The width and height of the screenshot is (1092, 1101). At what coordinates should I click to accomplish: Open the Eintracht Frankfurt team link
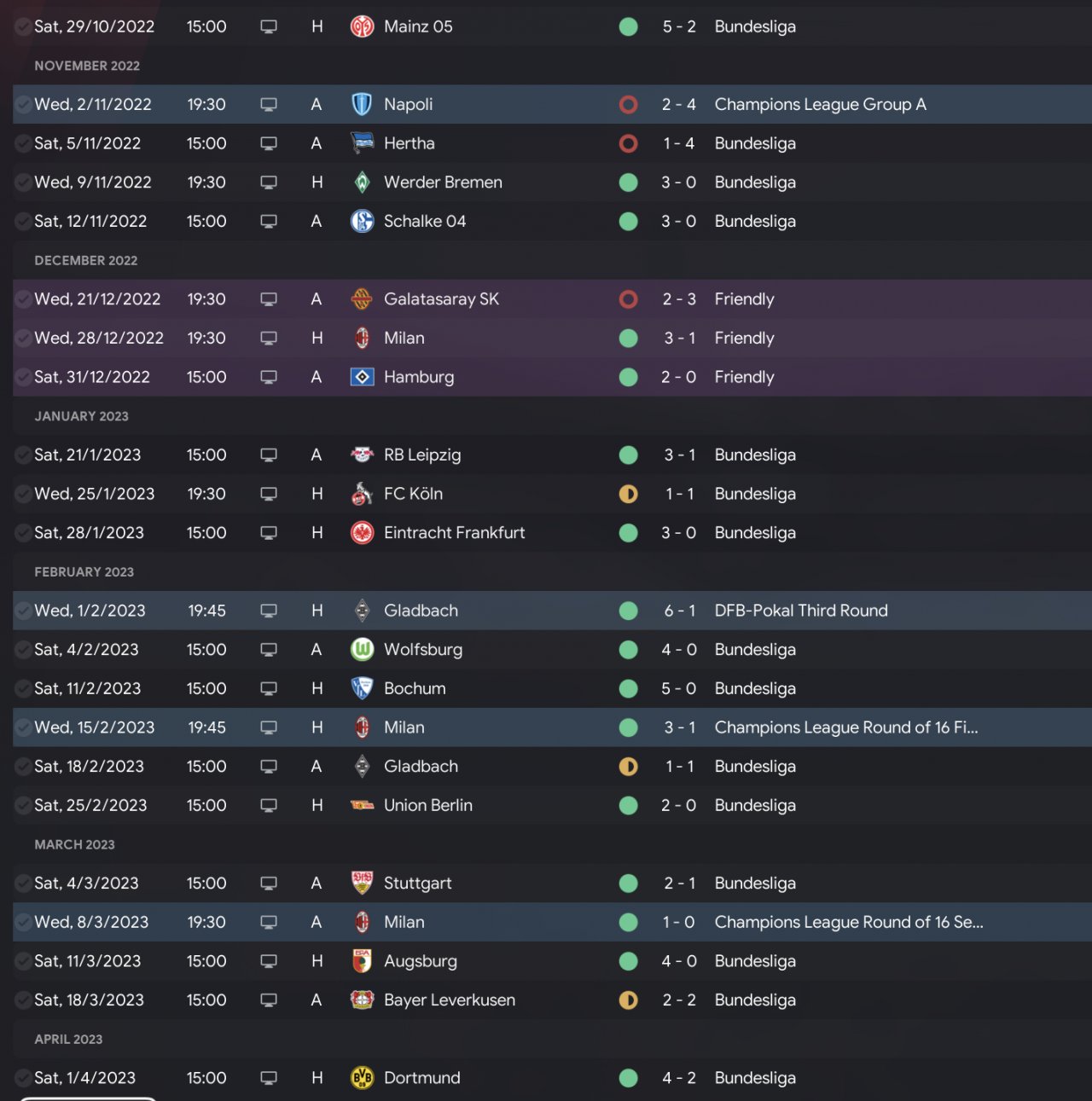(x=454, y=533)
